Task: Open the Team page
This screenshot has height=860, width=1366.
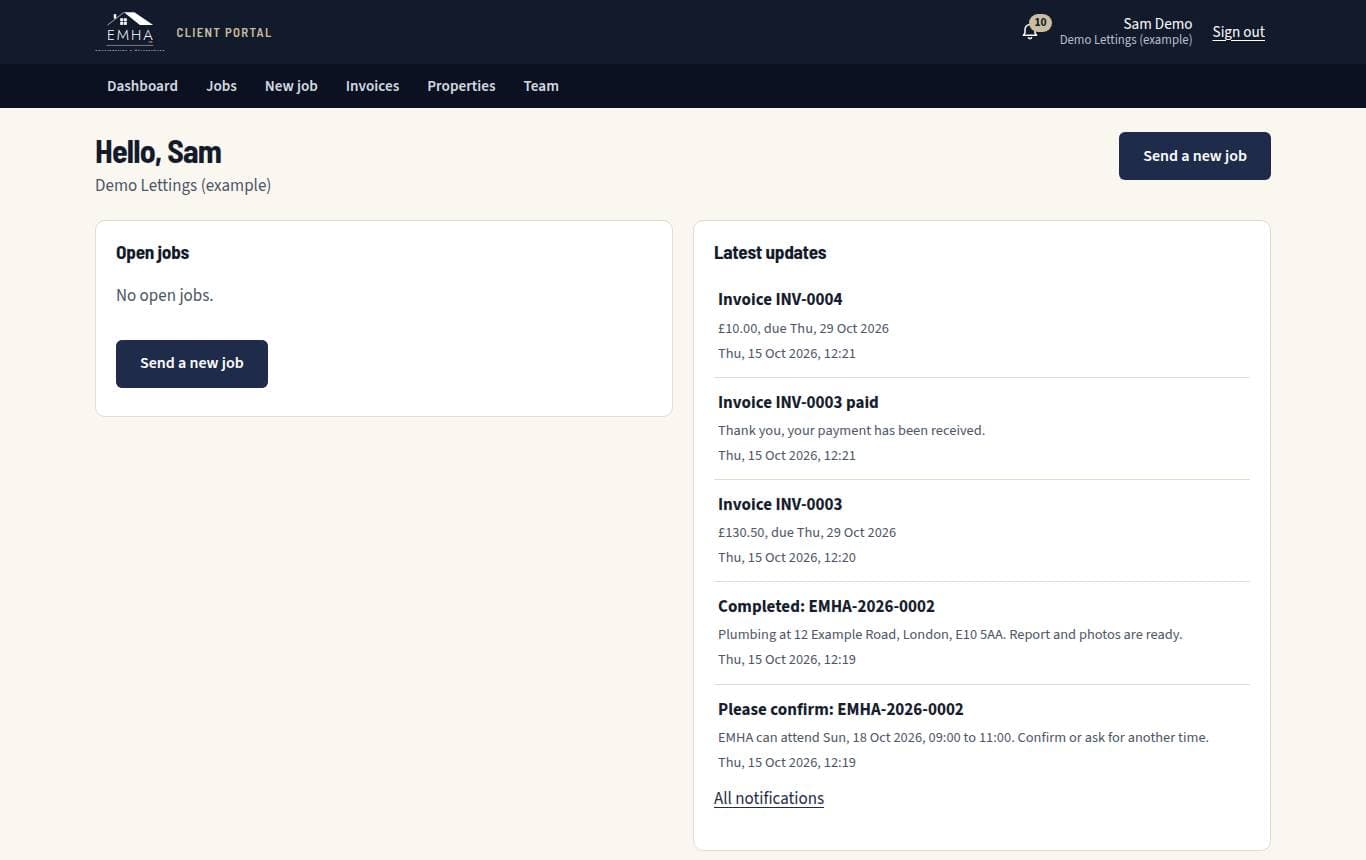Action: [541, 86]
